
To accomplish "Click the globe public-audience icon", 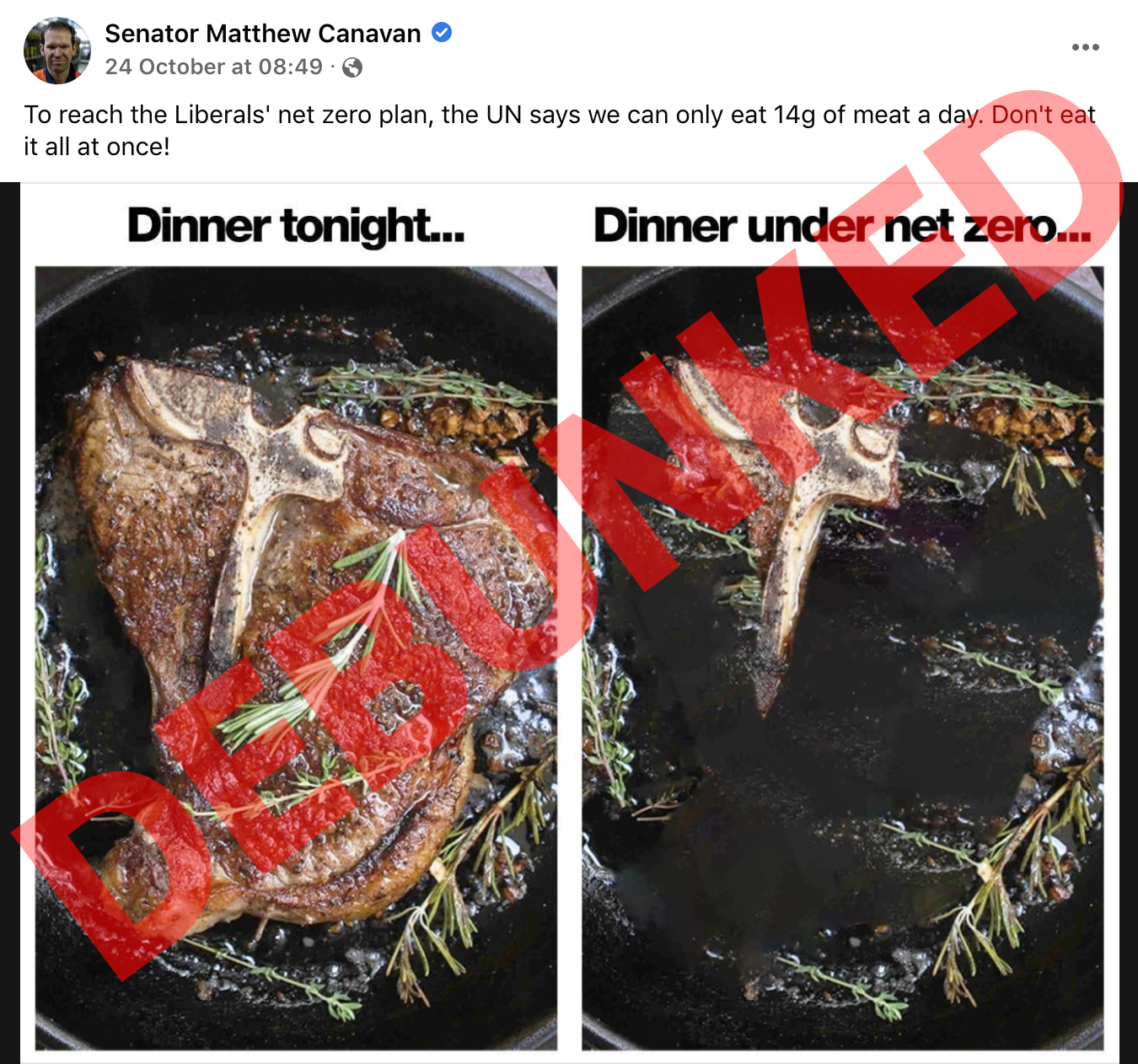I will (352, 67).
